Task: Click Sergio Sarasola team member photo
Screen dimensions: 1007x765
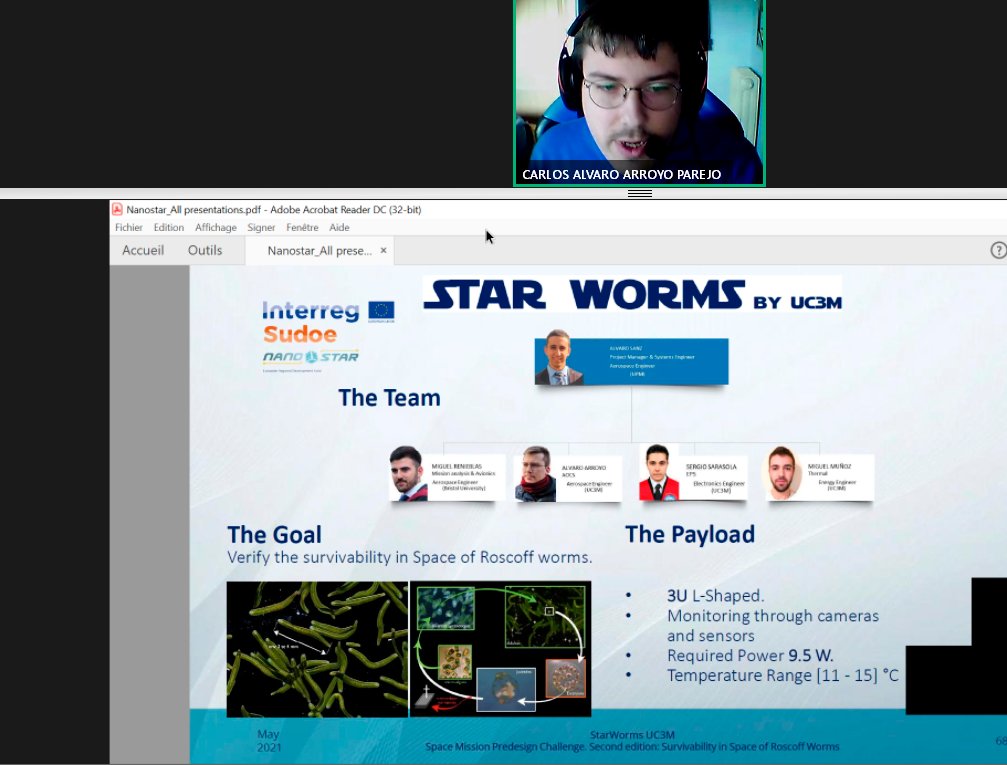Action: pyautogui.click(x=661, y=470)
